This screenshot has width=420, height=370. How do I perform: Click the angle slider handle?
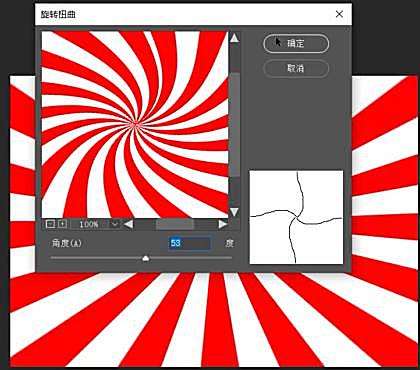[145, 258]
